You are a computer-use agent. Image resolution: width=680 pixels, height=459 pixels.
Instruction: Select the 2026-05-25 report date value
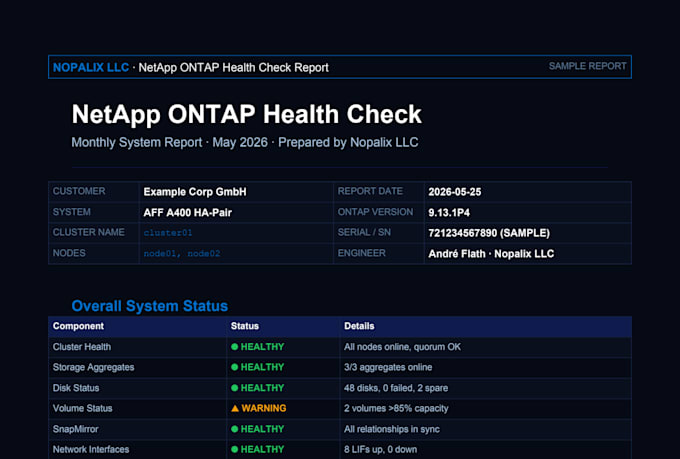pyautogui.click(x=454, y=192)
